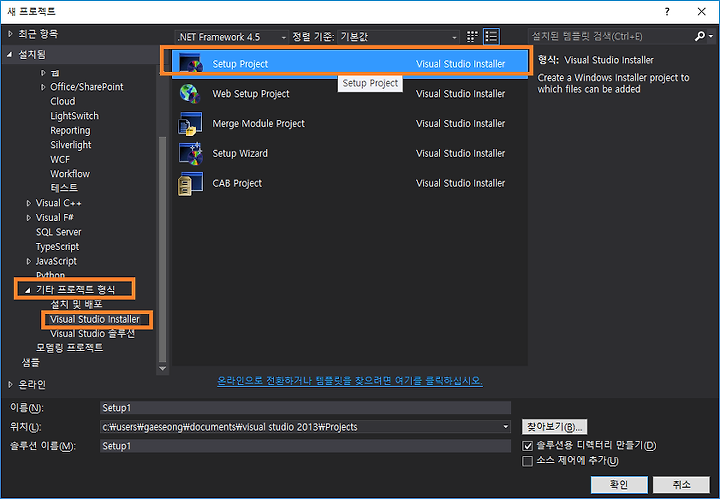Select the Cloud category
The width and height of the screenshot is (720, 499).
[x=62, y=101]
